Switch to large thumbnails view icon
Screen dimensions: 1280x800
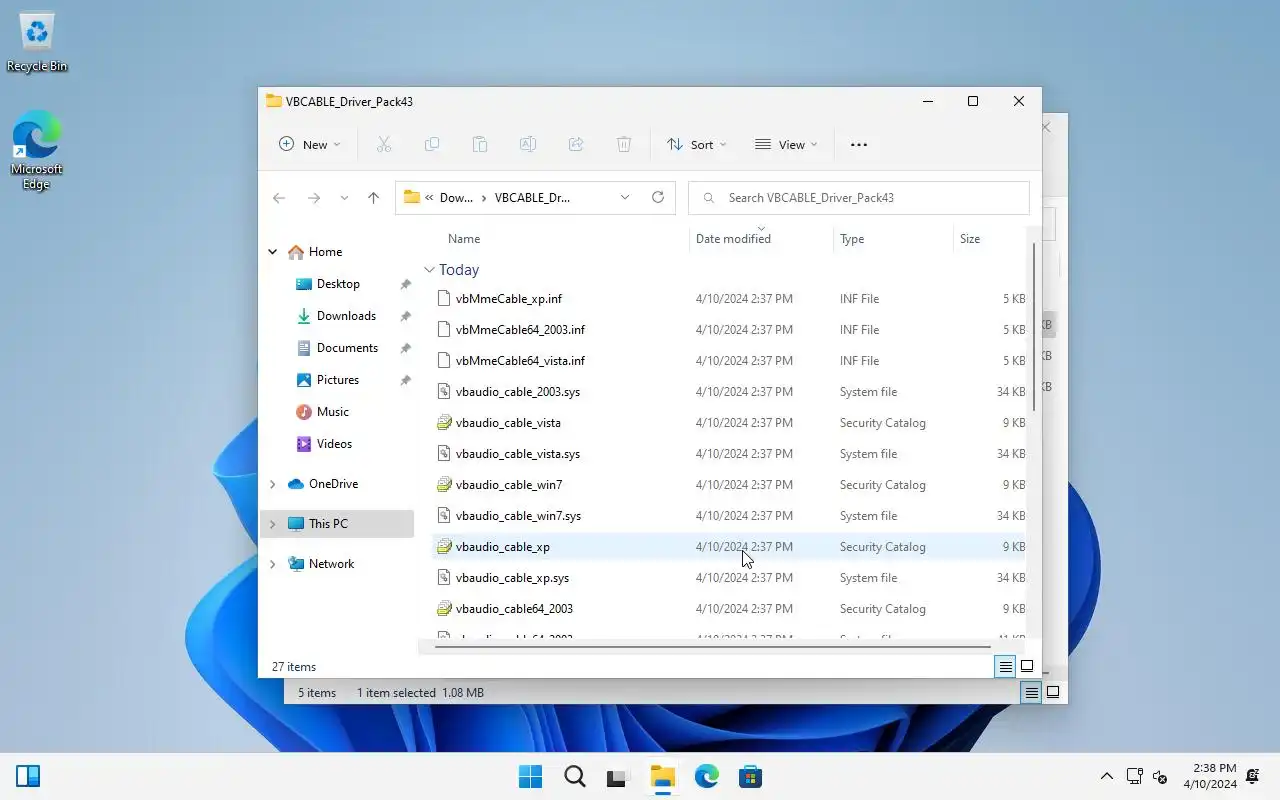click(1027, 666)
